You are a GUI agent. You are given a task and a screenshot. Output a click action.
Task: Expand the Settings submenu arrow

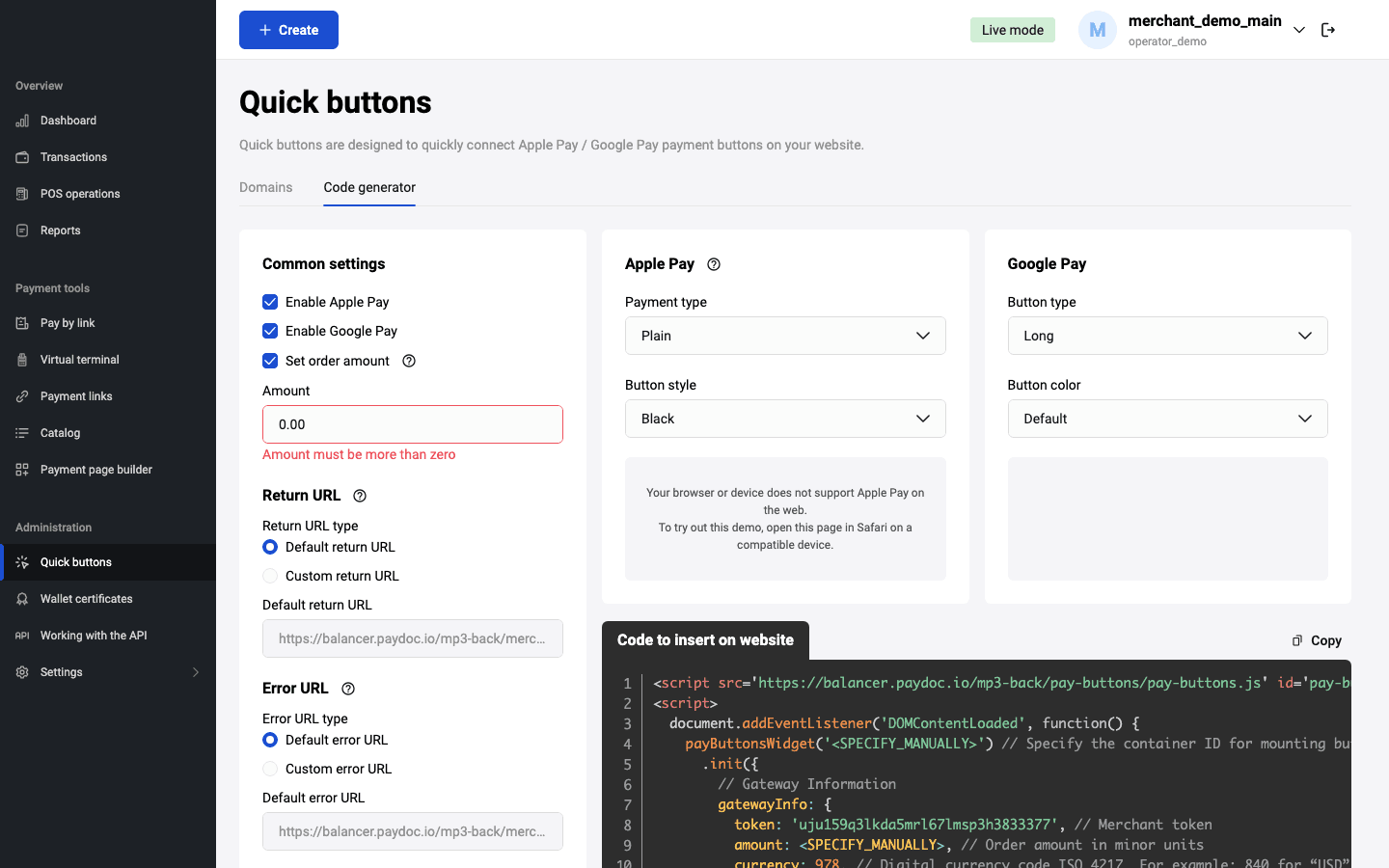pyautogui.click(x=196, y=672)
